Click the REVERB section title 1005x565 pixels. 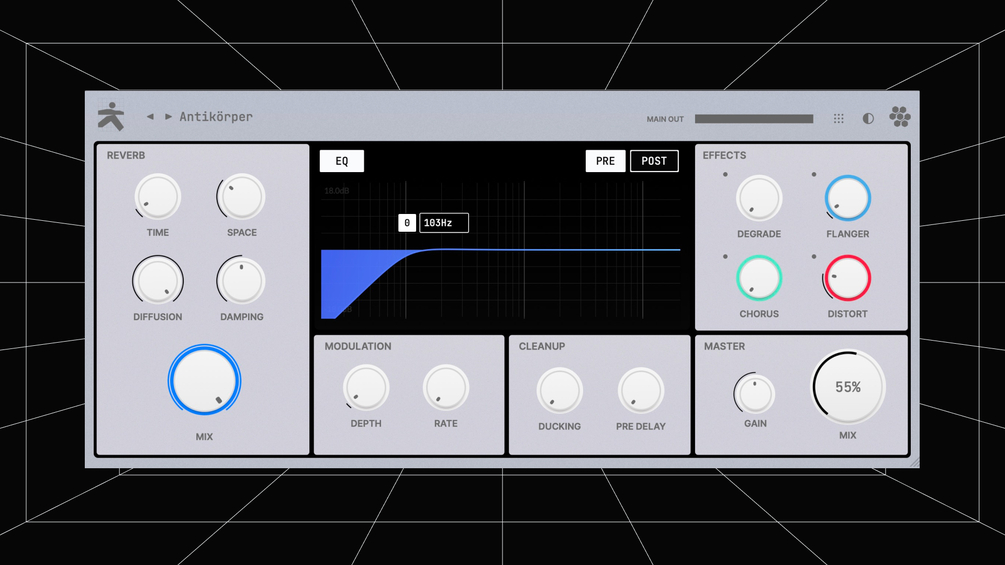pos(126,156)
